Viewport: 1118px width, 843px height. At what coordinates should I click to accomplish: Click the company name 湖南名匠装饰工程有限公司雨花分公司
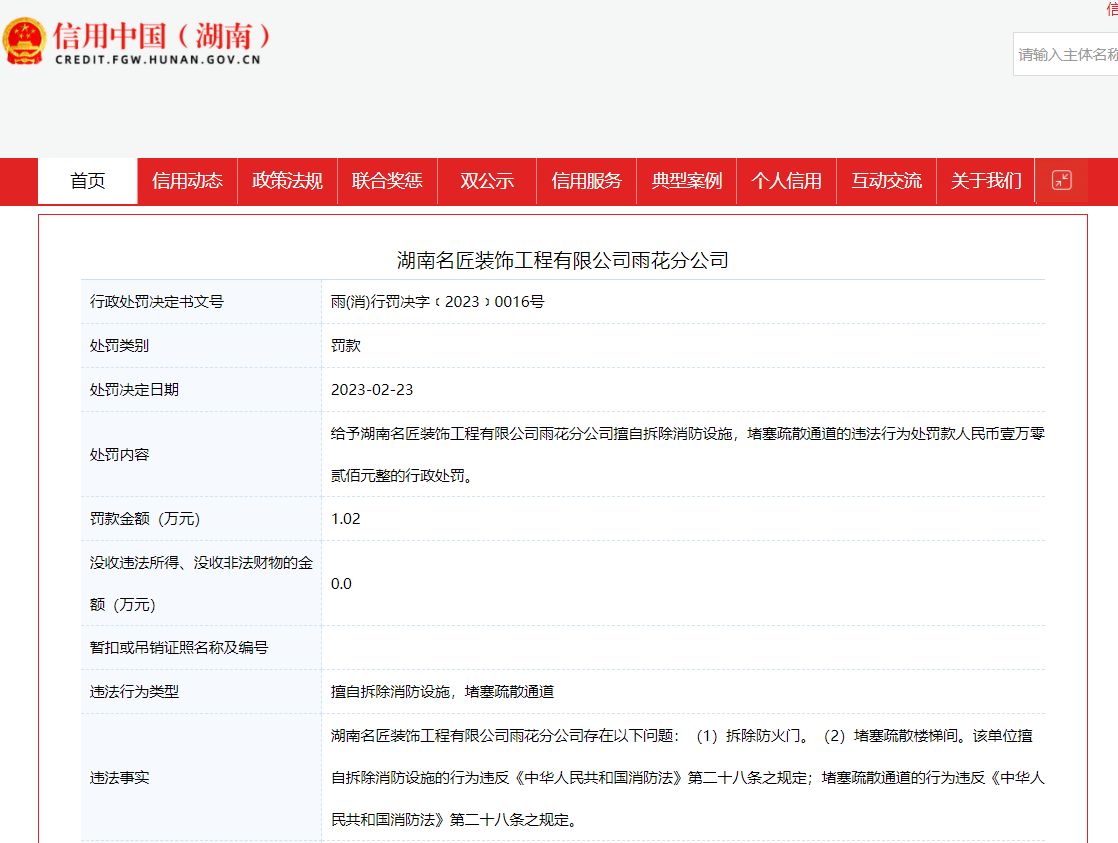coord(559,259)
